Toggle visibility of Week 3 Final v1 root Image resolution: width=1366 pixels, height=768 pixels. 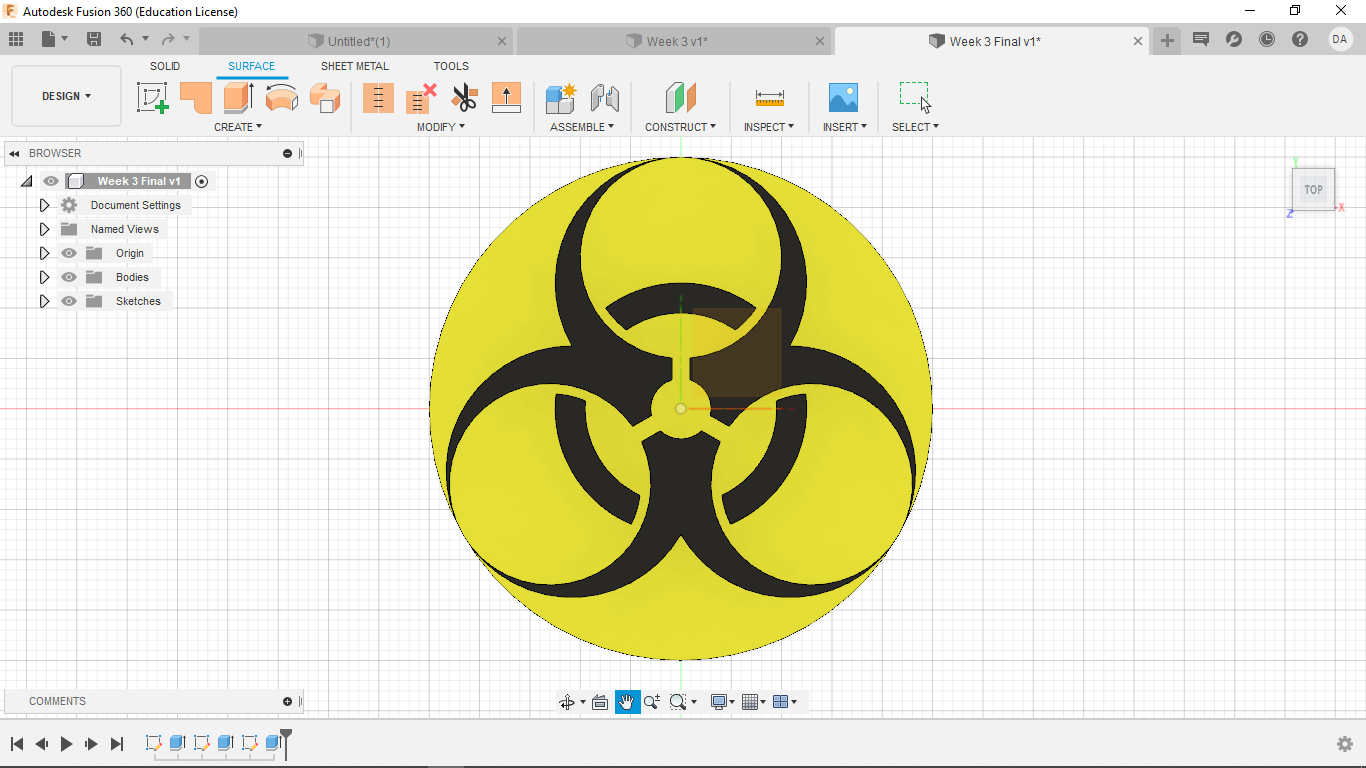pos(51,181)
